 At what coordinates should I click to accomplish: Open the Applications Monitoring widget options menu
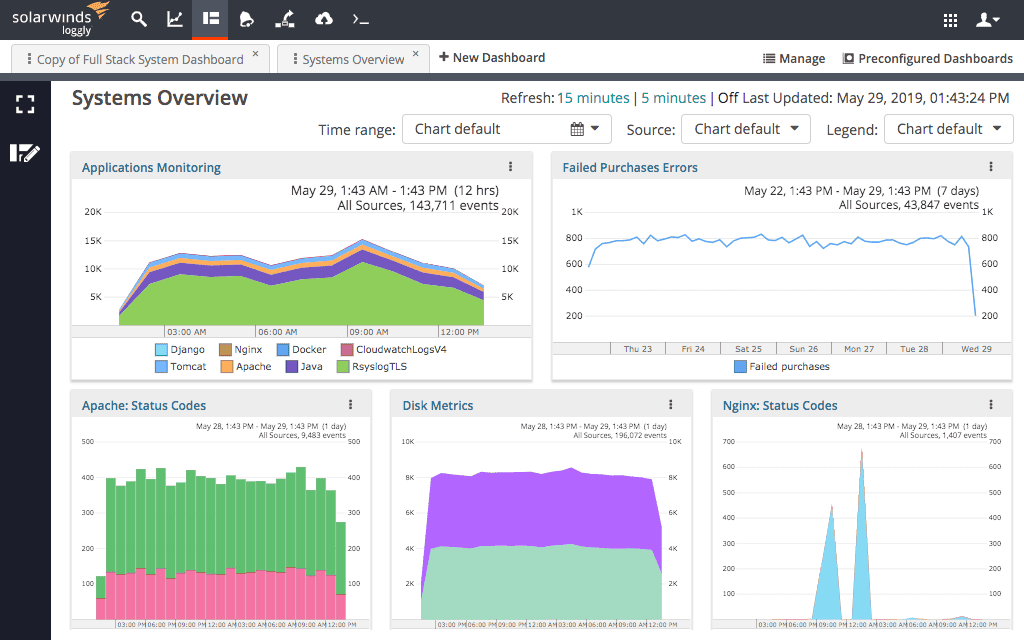(512, 166)
